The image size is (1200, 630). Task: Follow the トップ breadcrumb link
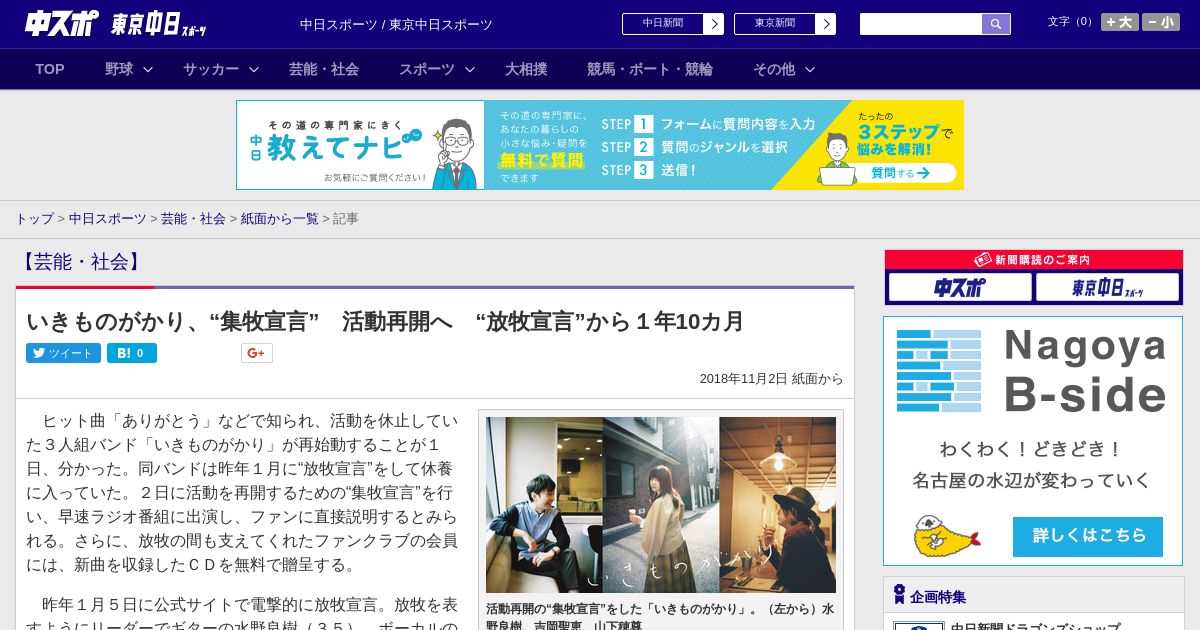coord(34,218)
